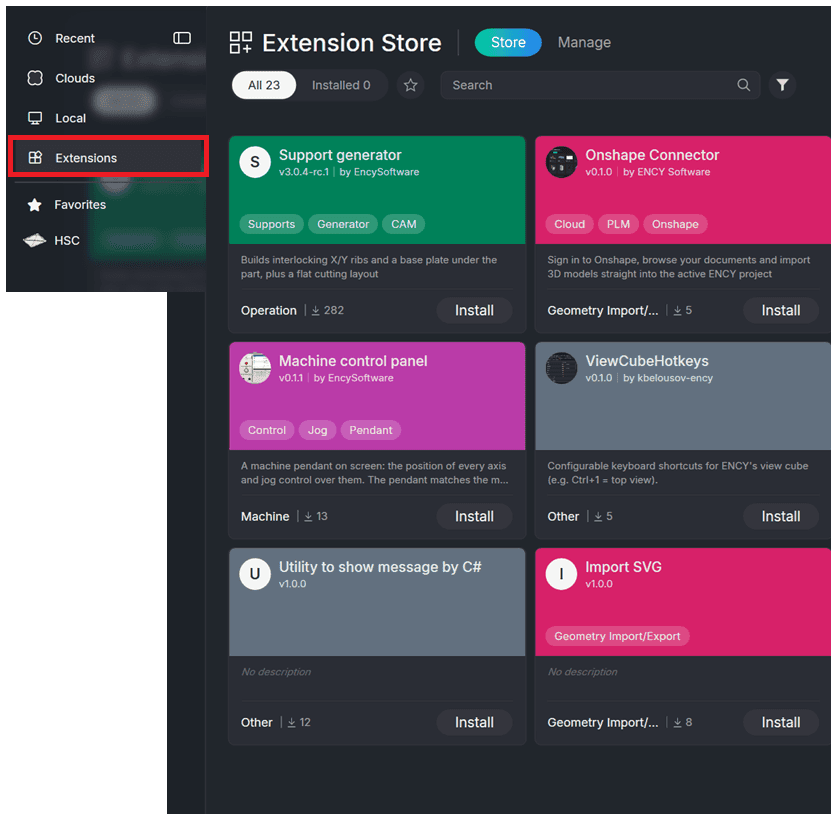This screenshot has width=836, height=814.
Task: Install the ViewCubeHotkeys extension
Action: (x=781, y=516)
